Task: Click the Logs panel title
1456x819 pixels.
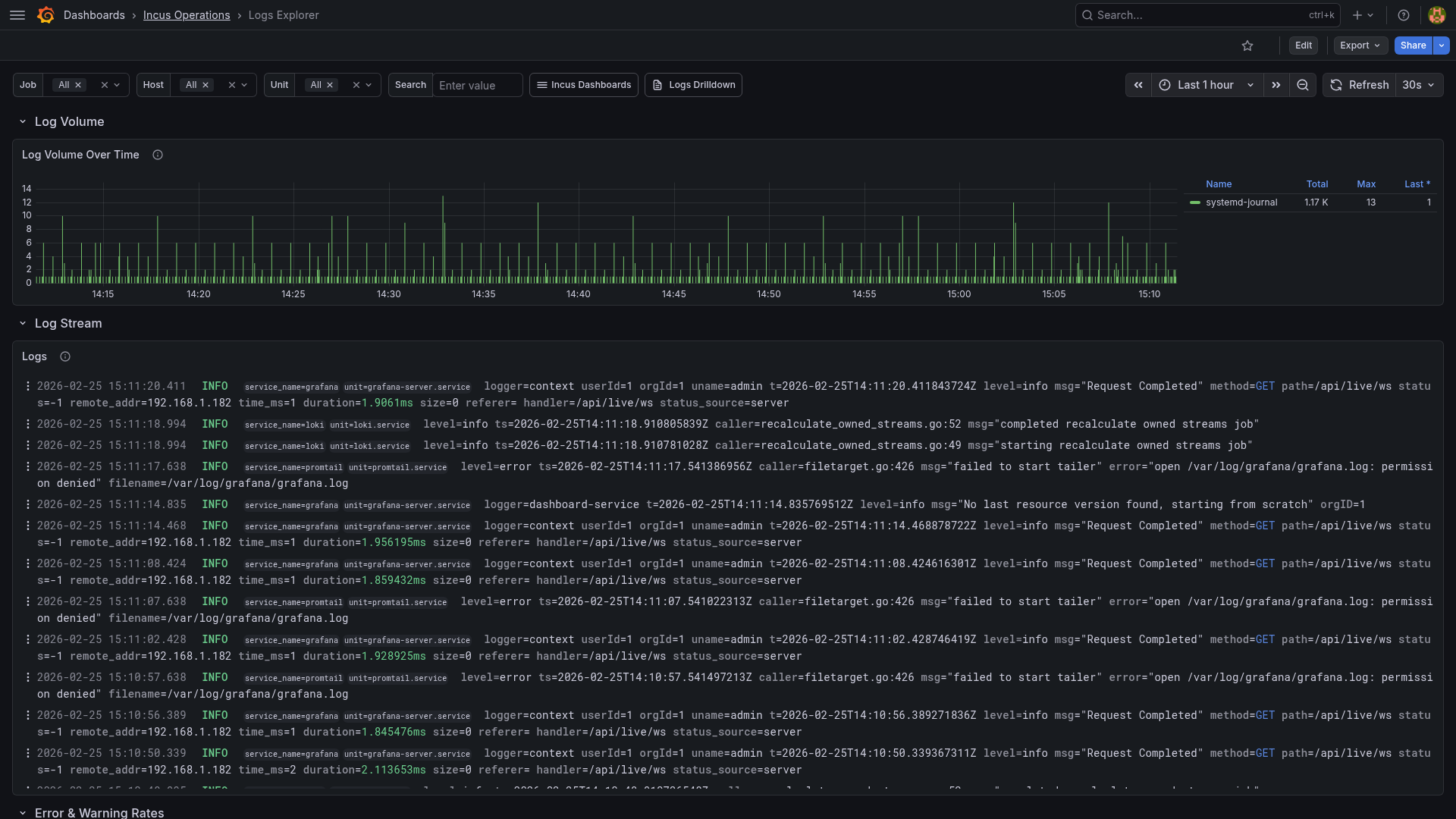Action: pyautogui.click(x=34, y=356)
